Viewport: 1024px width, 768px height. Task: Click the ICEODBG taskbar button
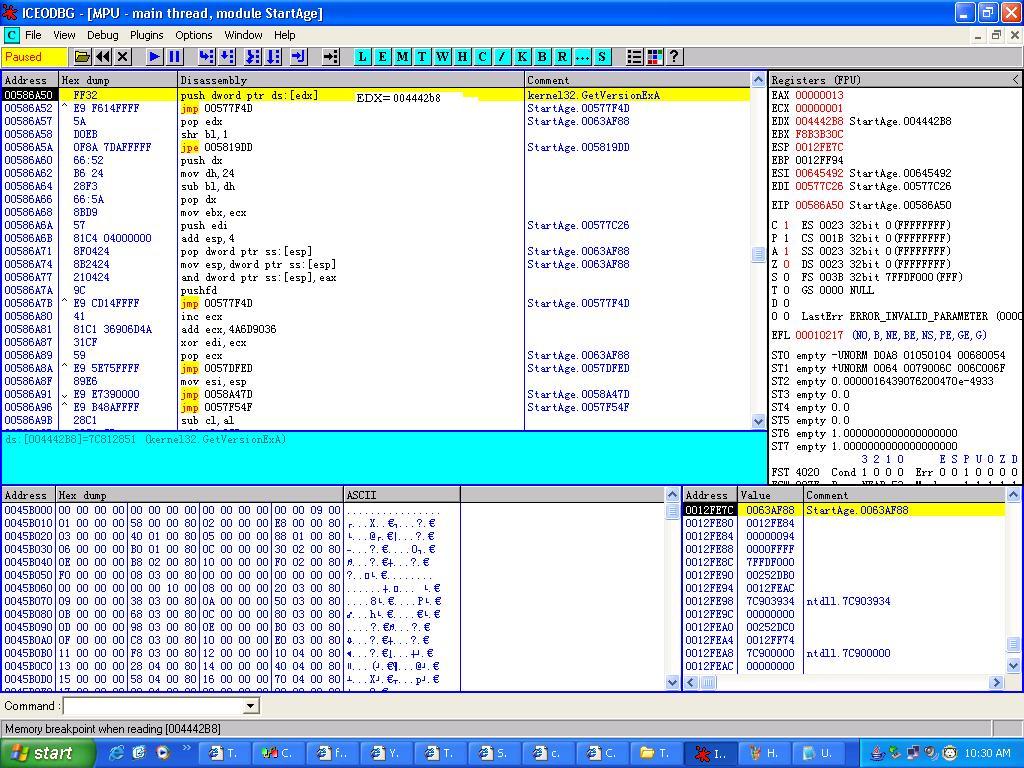click(x=711, y=753)
